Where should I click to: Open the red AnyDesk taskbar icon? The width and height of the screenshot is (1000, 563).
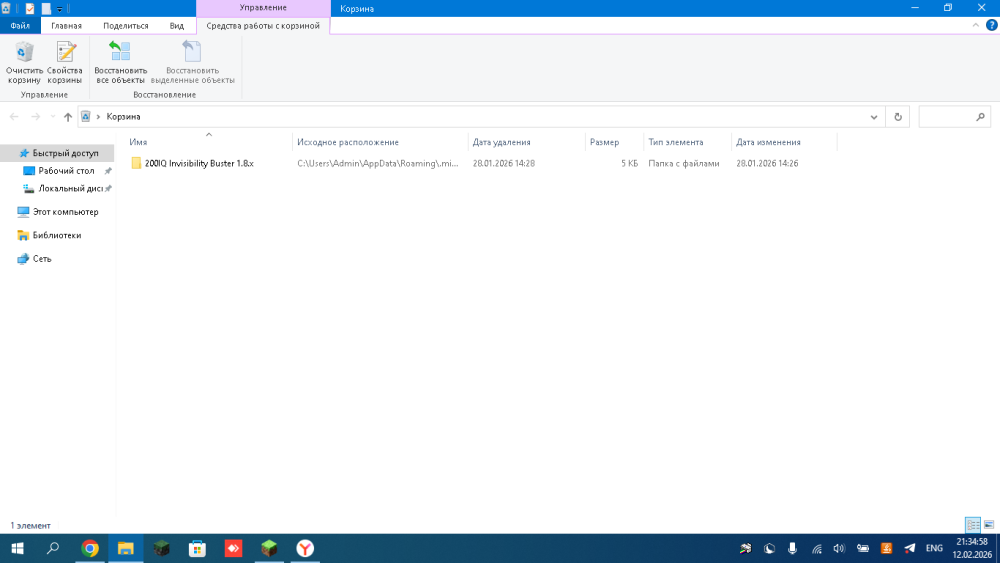[x=233, y=548]
